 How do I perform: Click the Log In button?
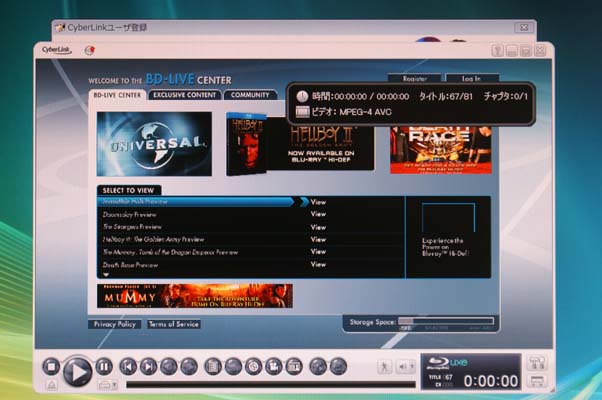(x=472, y=78)
